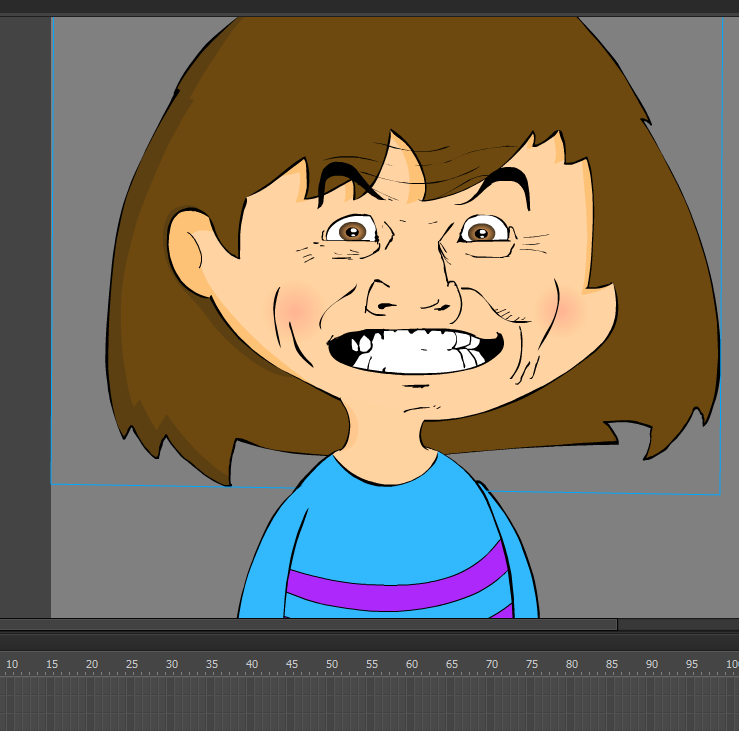Select frame 80 on the ruler

click(x=572, y=664)
